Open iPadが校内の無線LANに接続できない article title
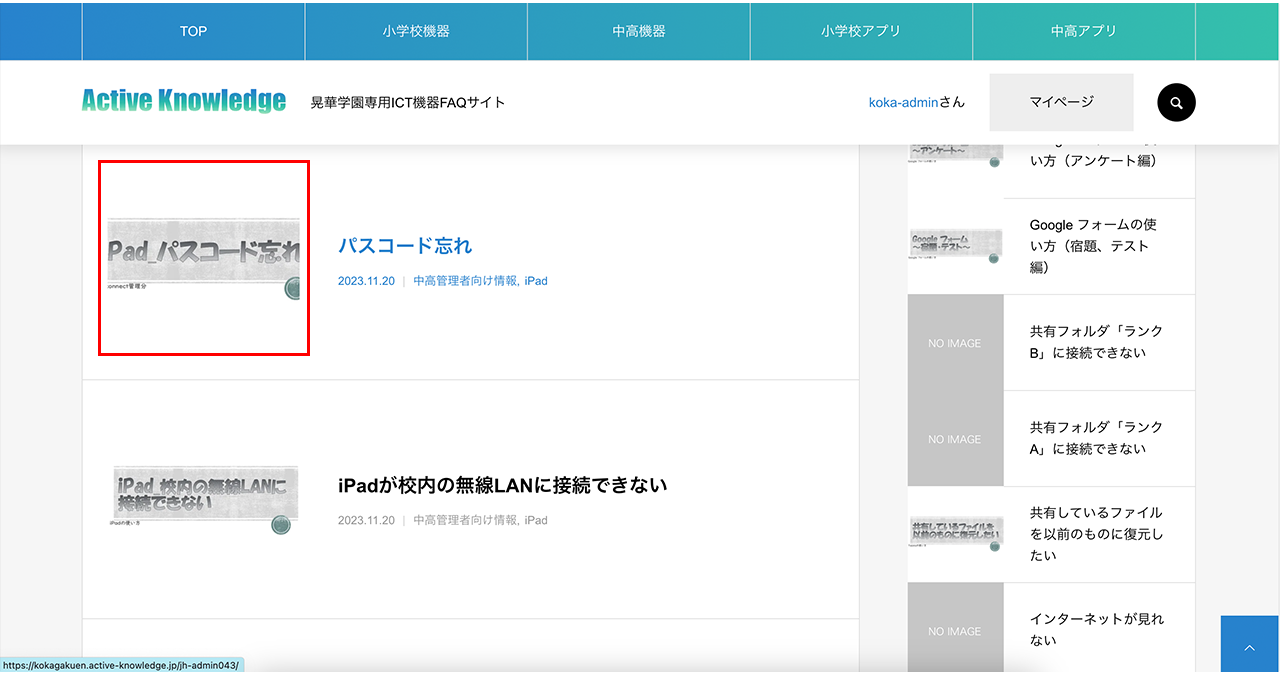The image size is (1280, 675). (502, 485)
